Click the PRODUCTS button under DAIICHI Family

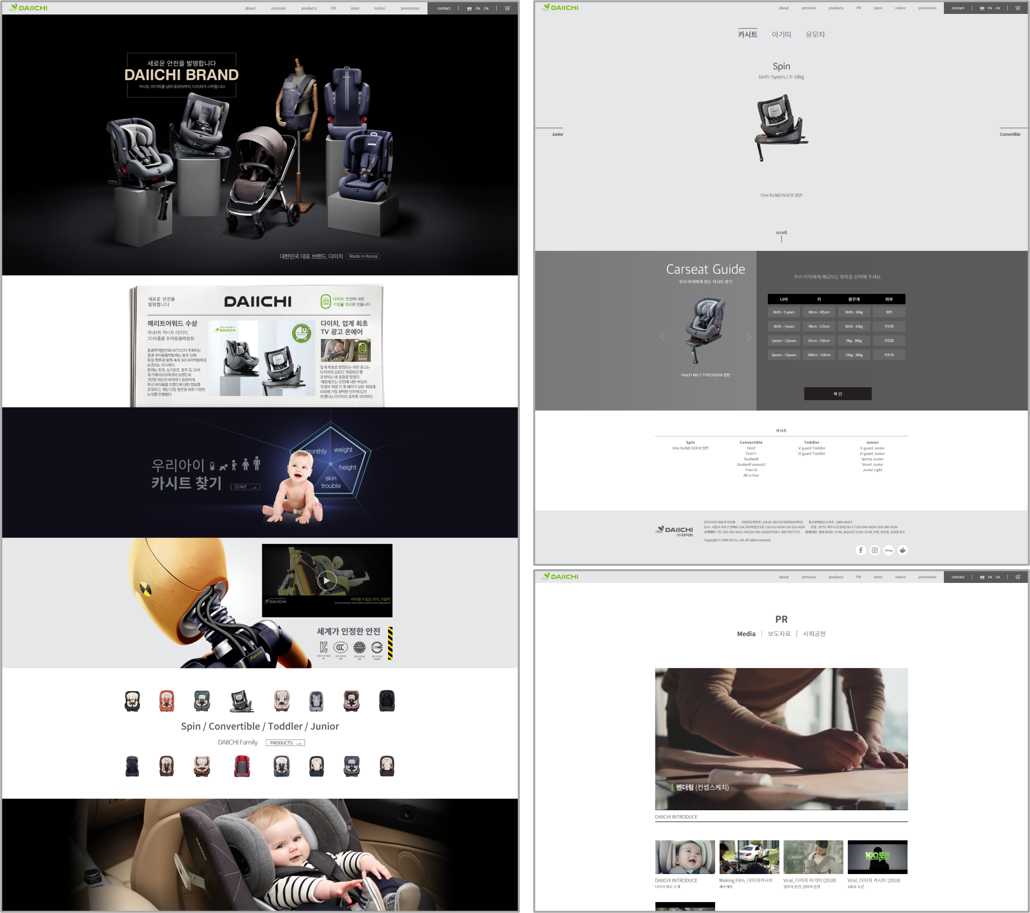(x=285, y=743)
